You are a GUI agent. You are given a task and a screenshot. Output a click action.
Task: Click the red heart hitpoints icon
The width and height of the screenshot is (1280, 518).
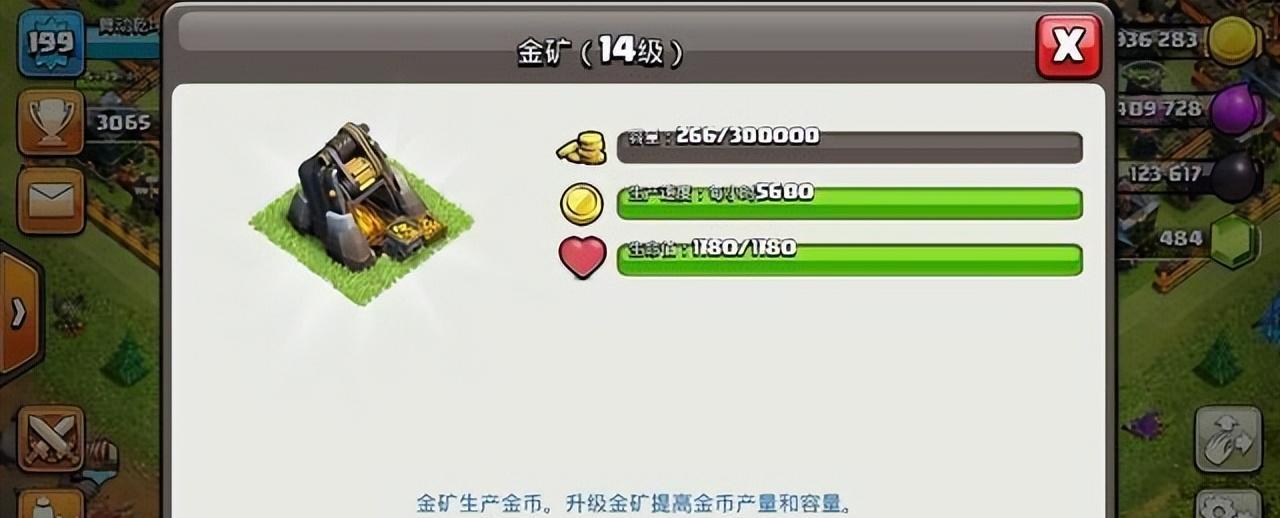(582, 257)
